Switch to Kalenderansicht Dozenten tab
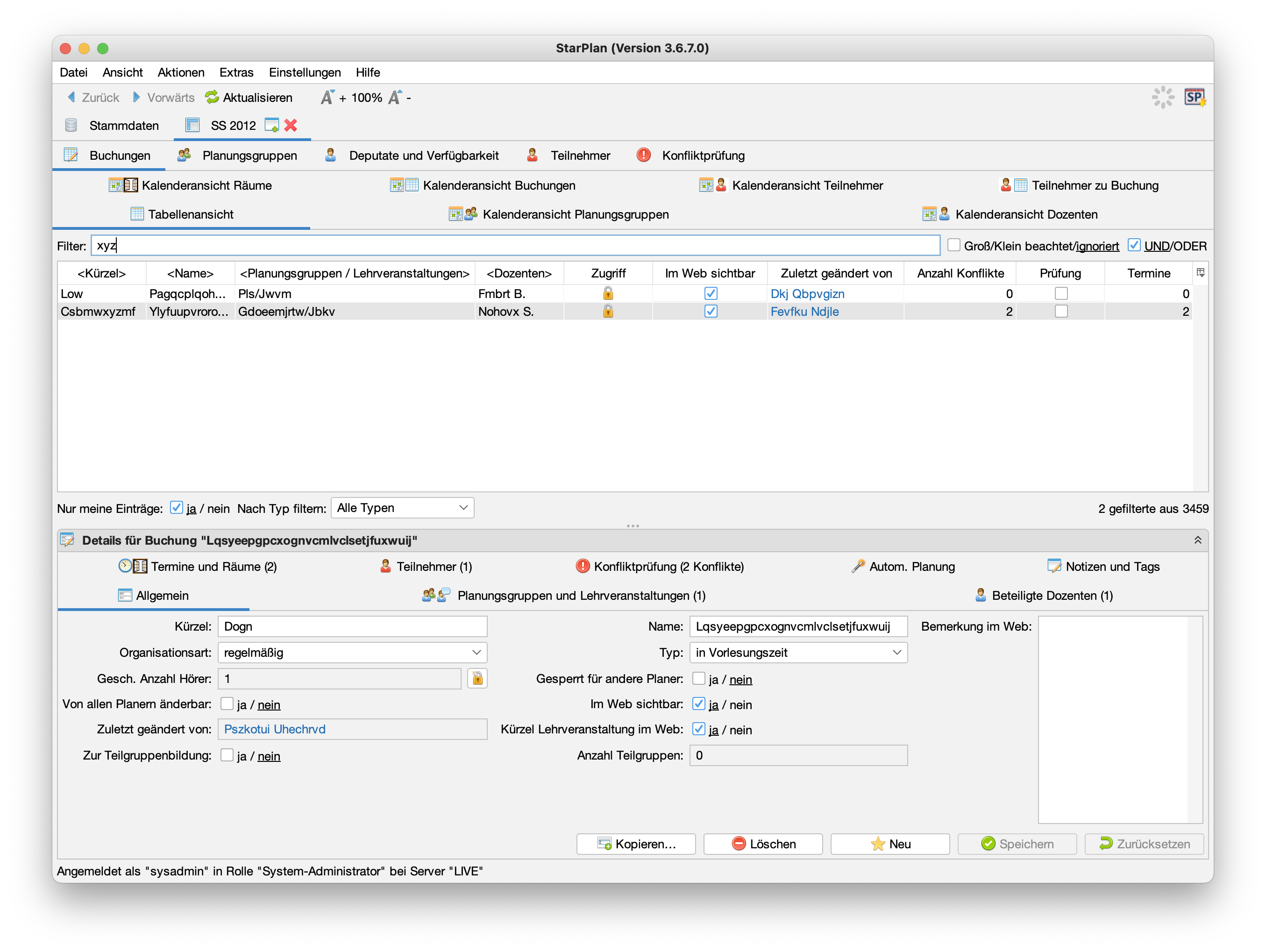The width and height of the screenshot is (1266, 952). click(1010, 214)
